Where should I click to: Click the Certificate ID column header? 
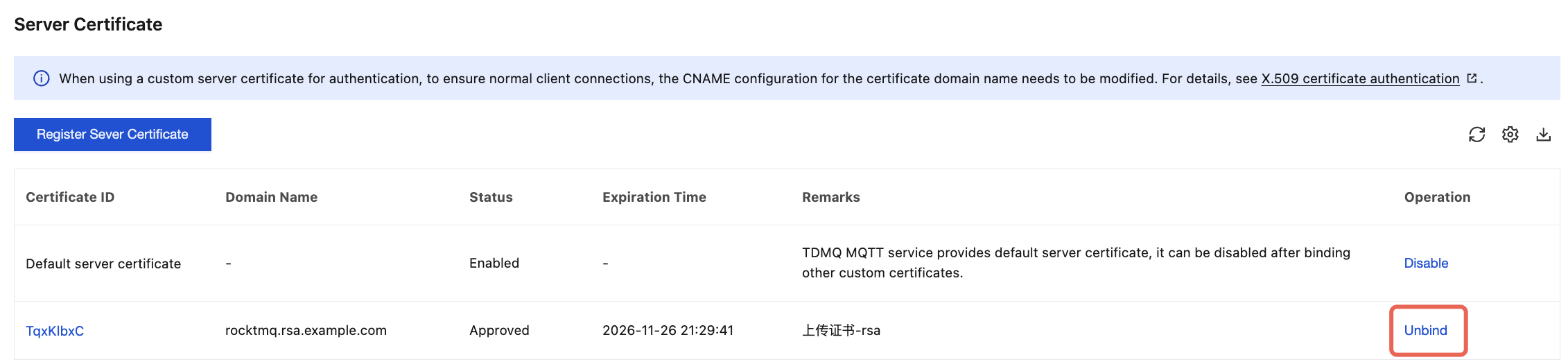tap(70, 197)
